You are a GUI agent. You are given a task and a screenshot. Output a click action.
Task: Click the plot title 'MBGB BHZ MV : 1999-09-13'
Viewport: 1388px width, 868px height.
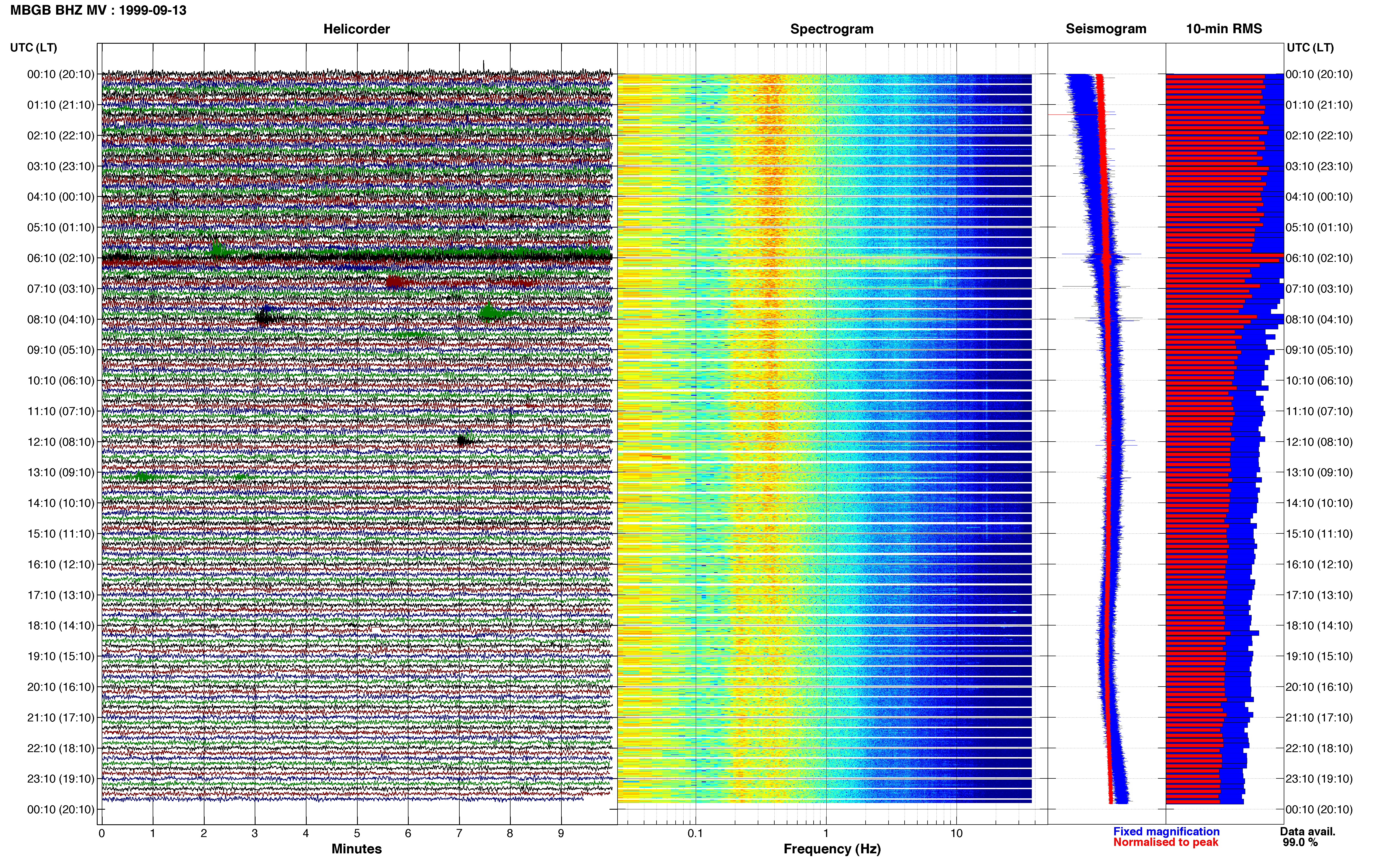(x=98, y=10)
